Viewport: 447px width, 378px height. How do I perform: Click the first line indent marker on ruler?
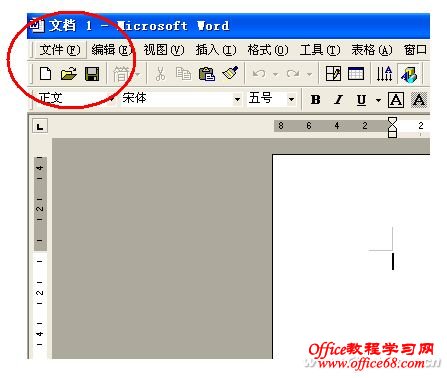[393, 120]
